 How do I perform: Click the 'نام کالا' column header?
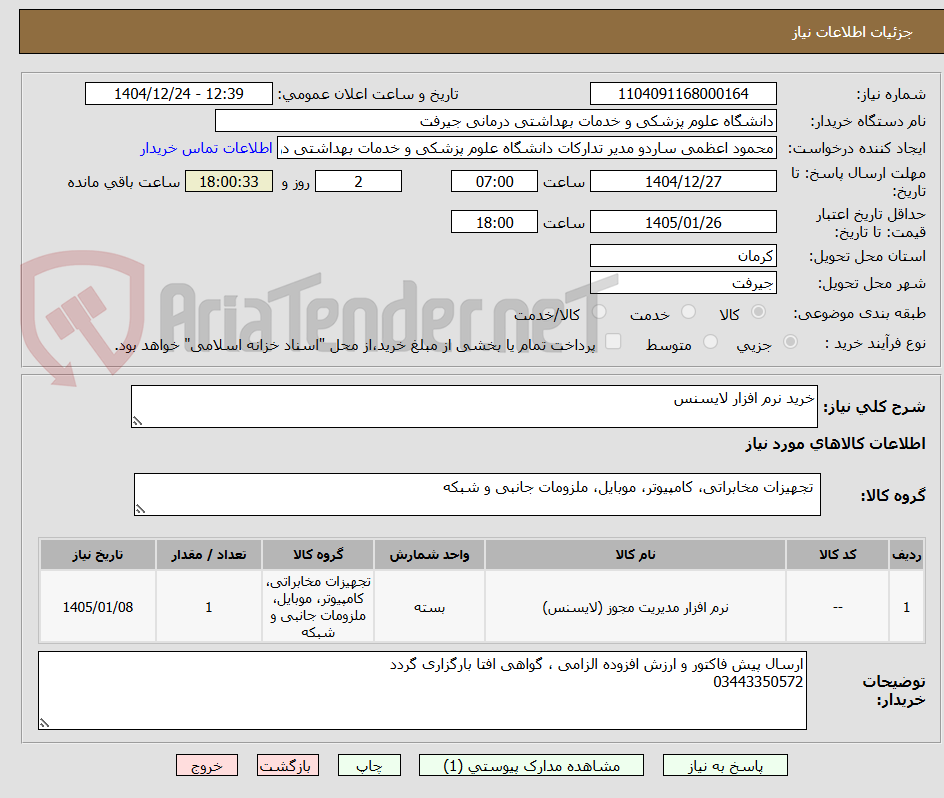[x=635, y=555]
